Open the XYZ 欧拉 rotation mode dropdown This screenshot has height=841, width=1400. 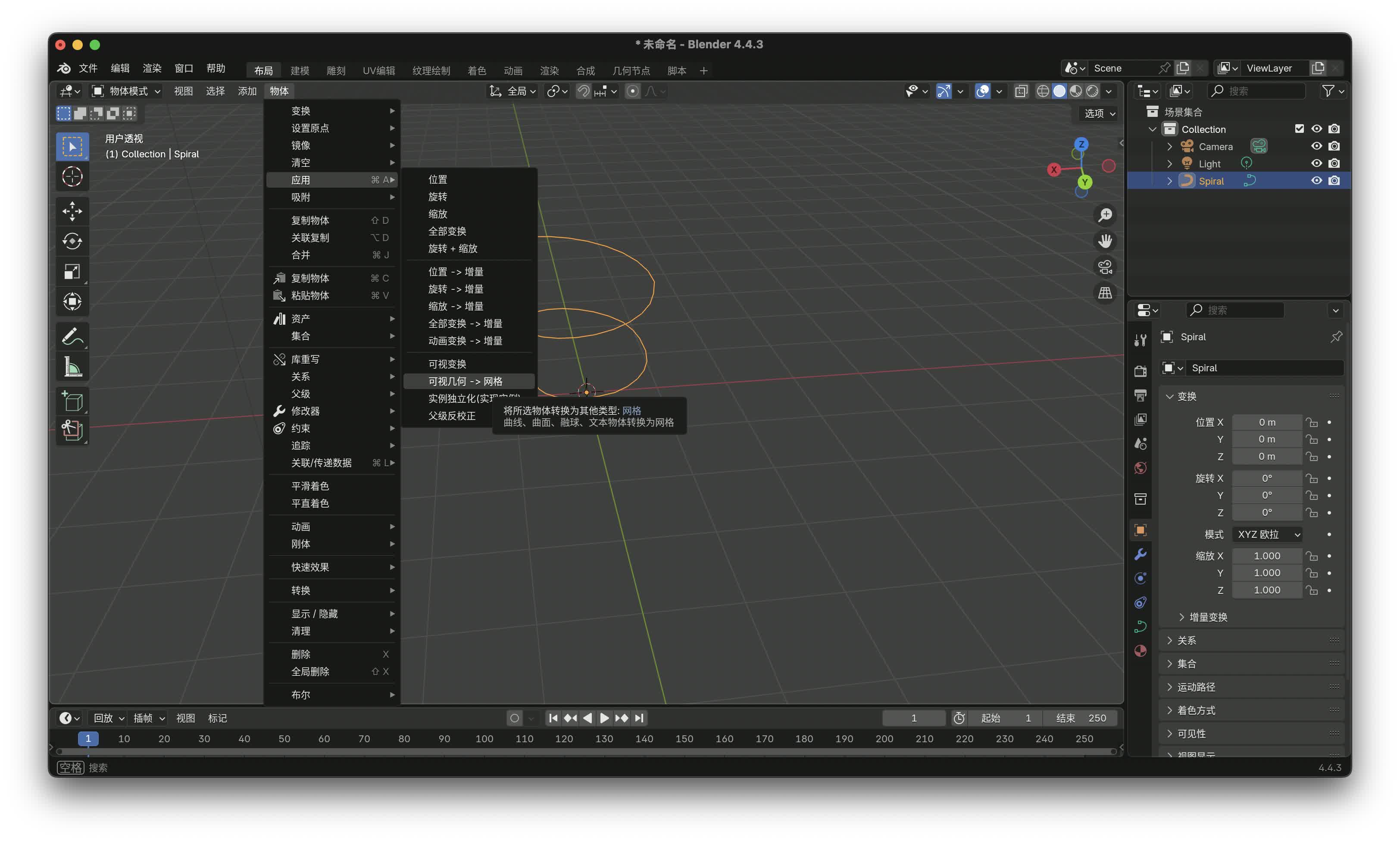(x=1267, y=534)
